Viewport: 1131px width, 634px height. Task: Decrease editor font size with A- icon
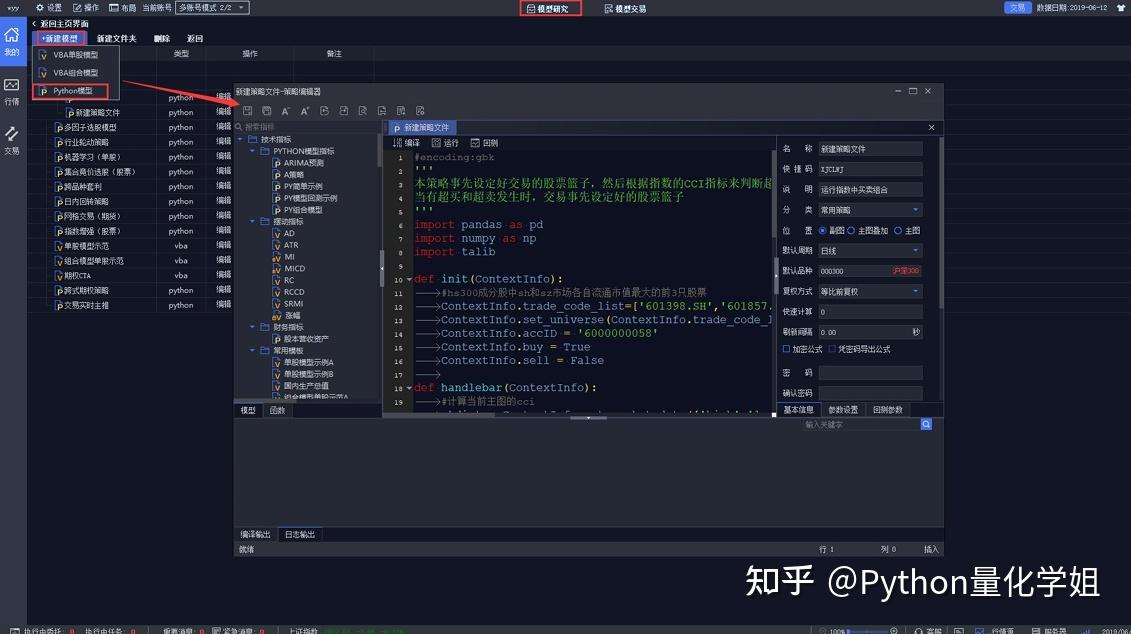pos(285,110)
